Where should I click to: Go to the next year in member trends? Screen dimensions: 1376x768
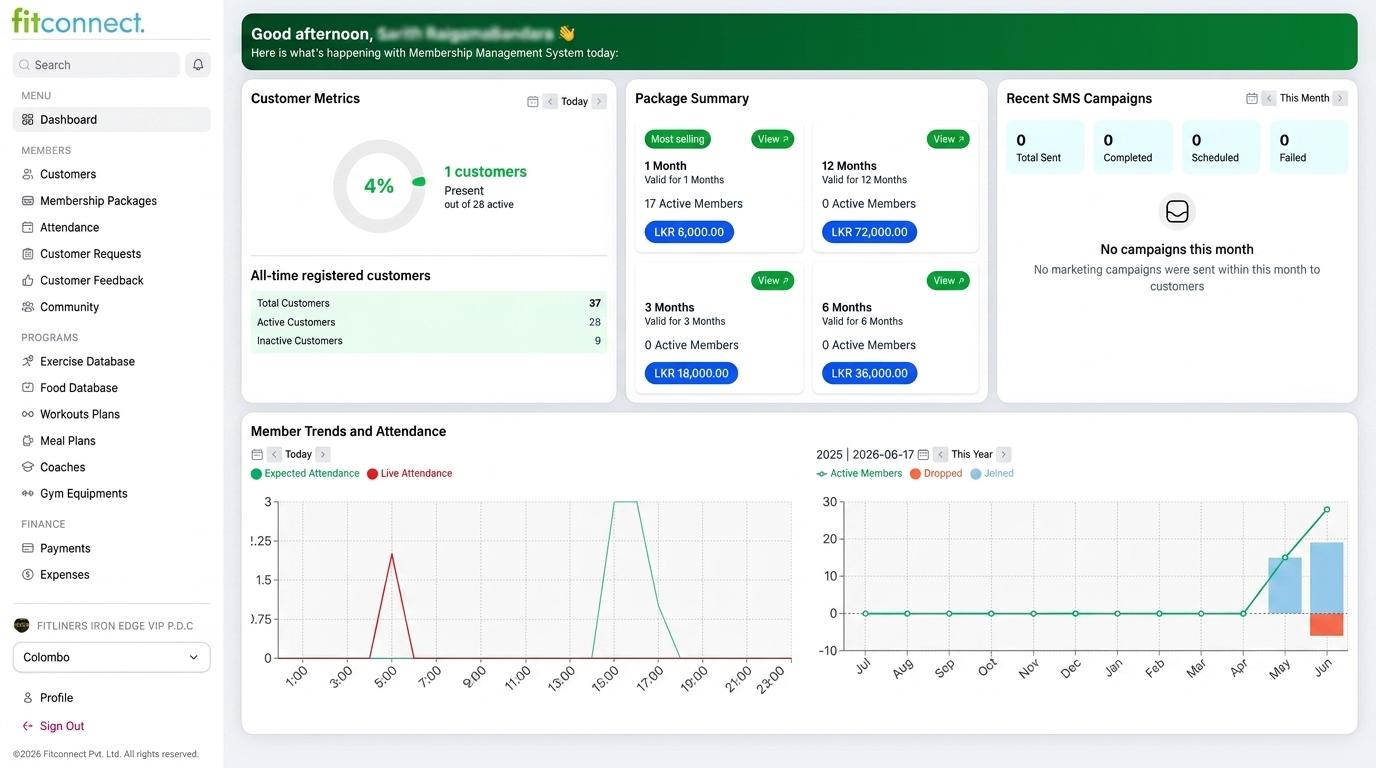1004,454
